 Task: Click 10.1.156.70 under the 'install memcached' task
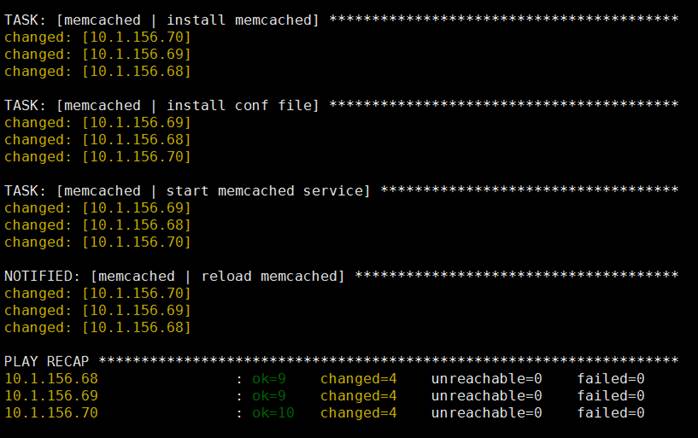click(137, 37)
